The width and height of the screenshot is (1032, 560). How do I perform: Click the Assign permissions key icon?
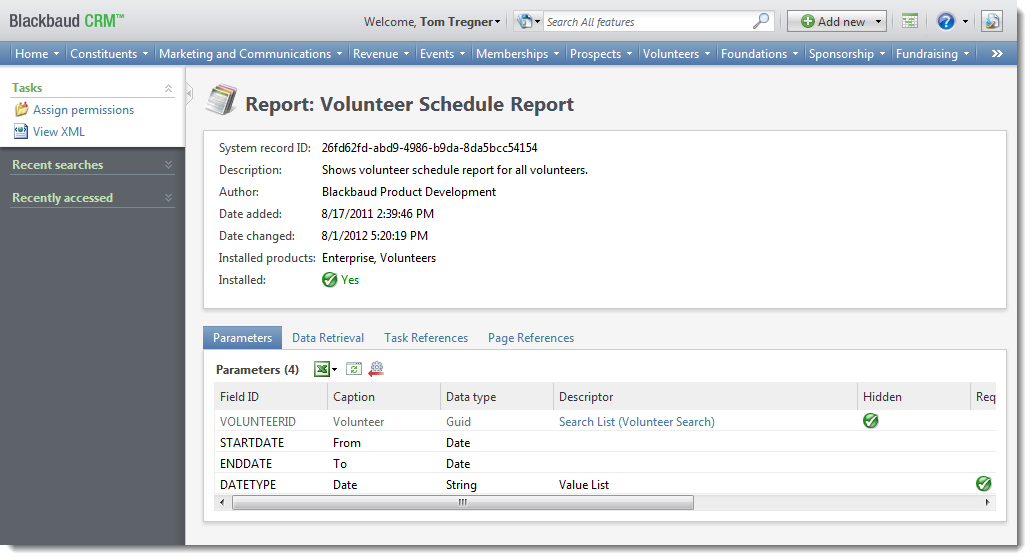[x=22, y=109]
